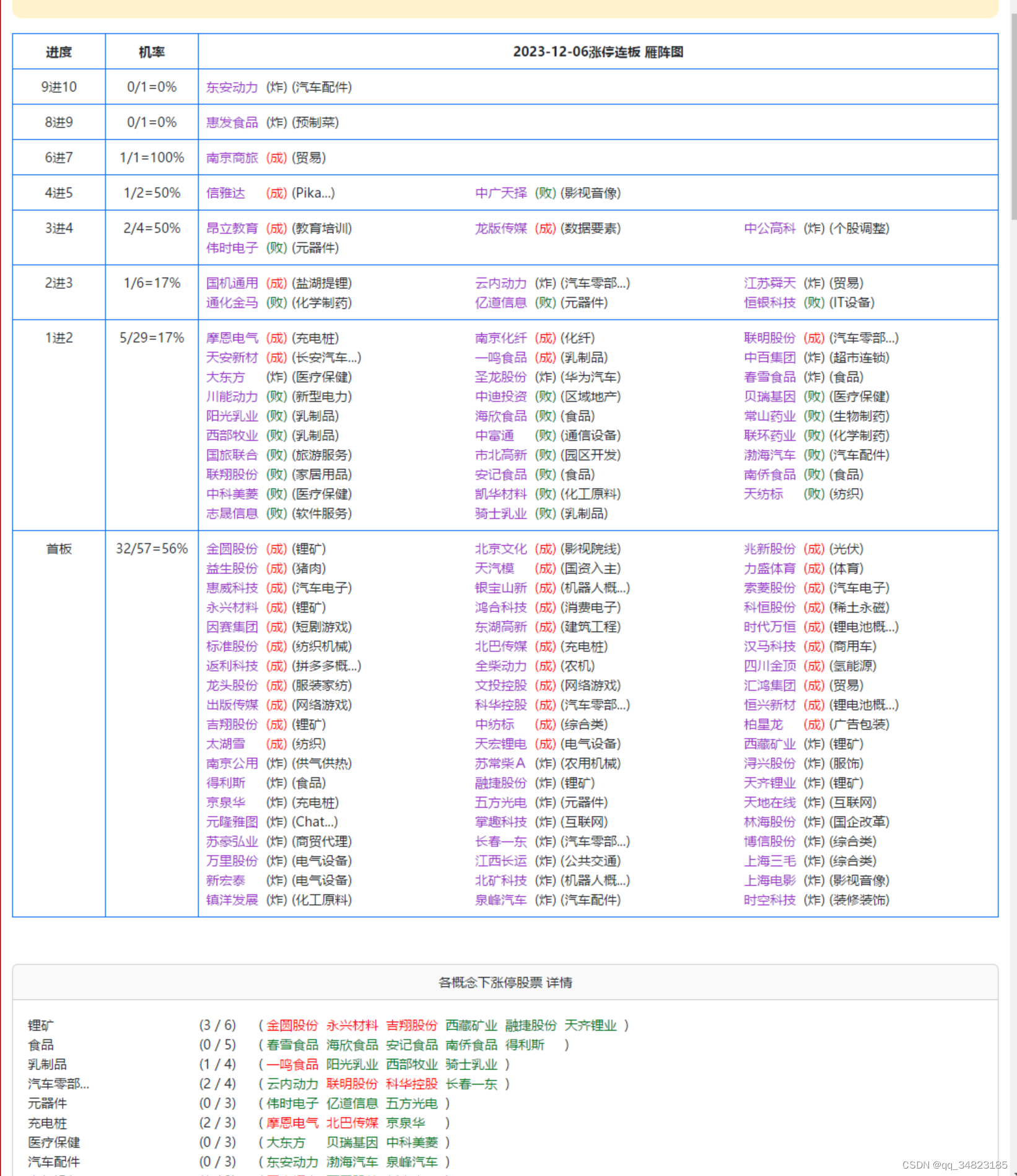Open the 掌趣科技 stock link

(501, 822)
